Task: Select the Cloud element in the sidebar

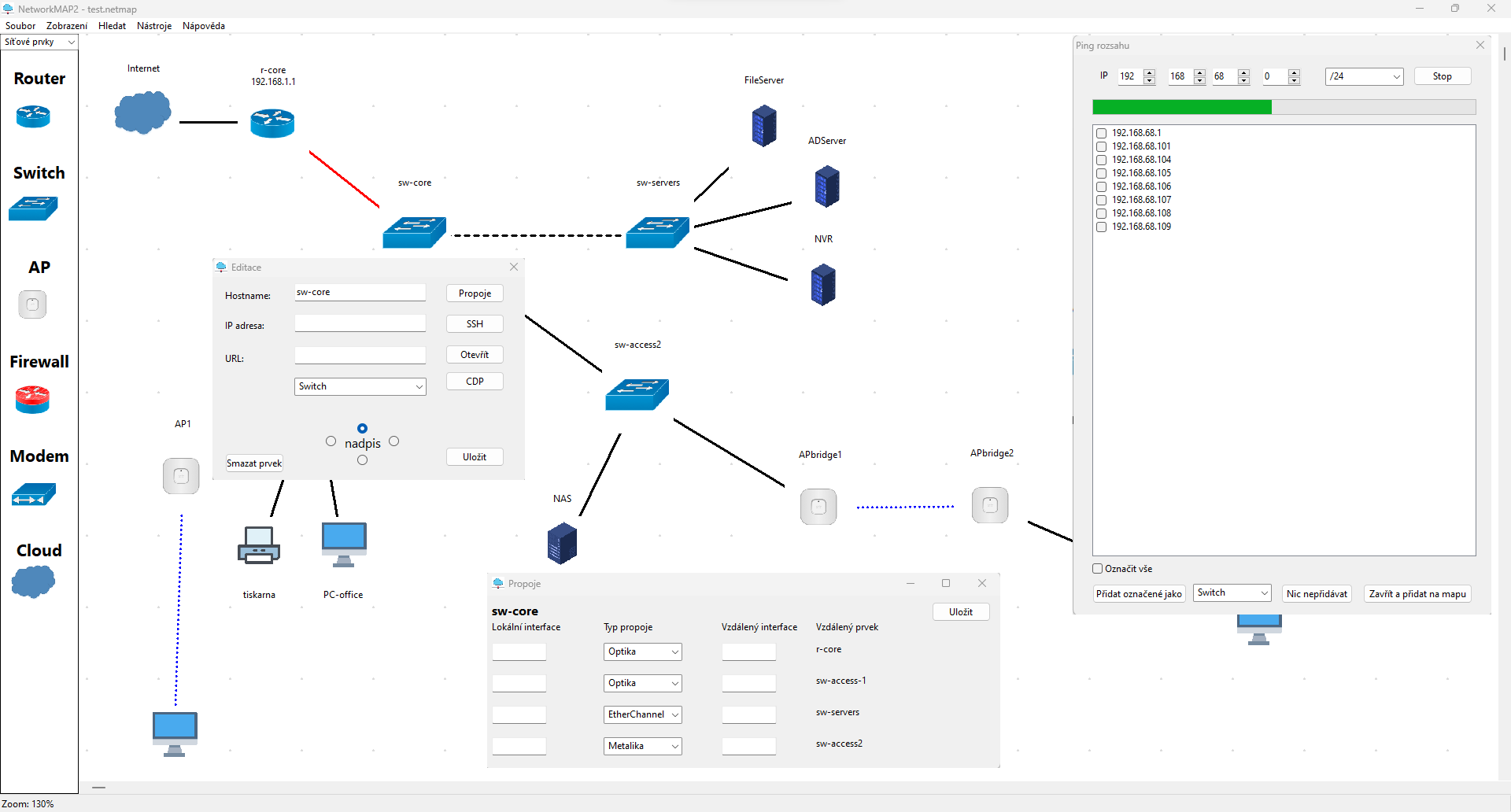Action: point(32,581)
